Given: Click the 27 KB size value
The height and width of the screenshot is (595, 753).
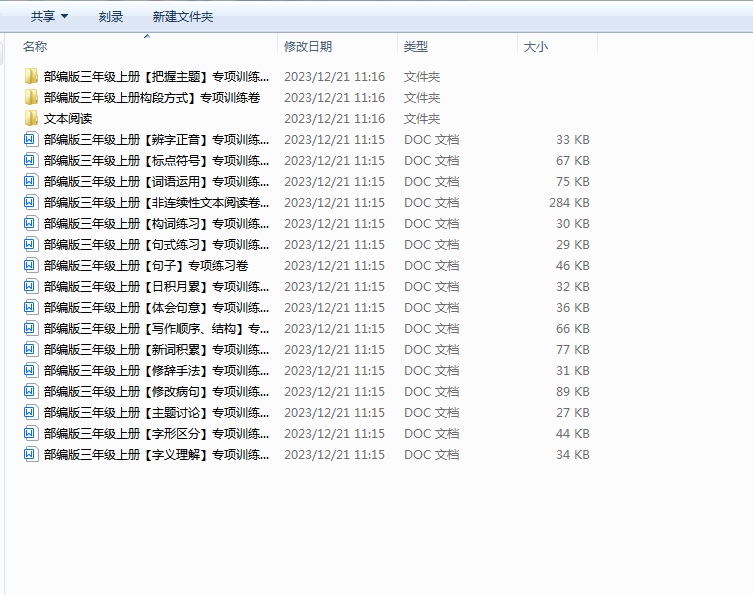Looking at the screenshot, I should click(572, 413).
